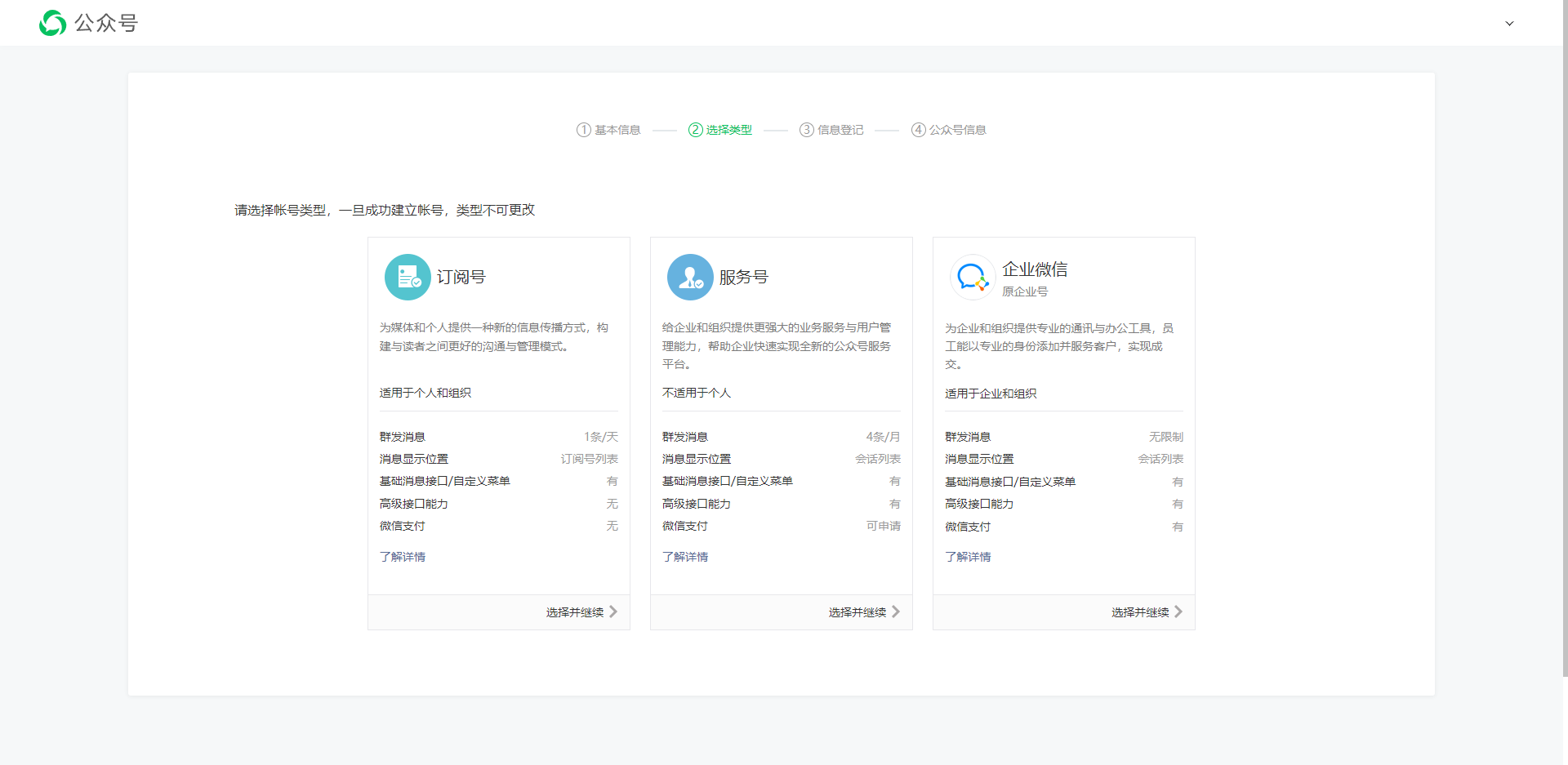
Task: Open 了解详情 link under 服务号
Action: point(685,557)
